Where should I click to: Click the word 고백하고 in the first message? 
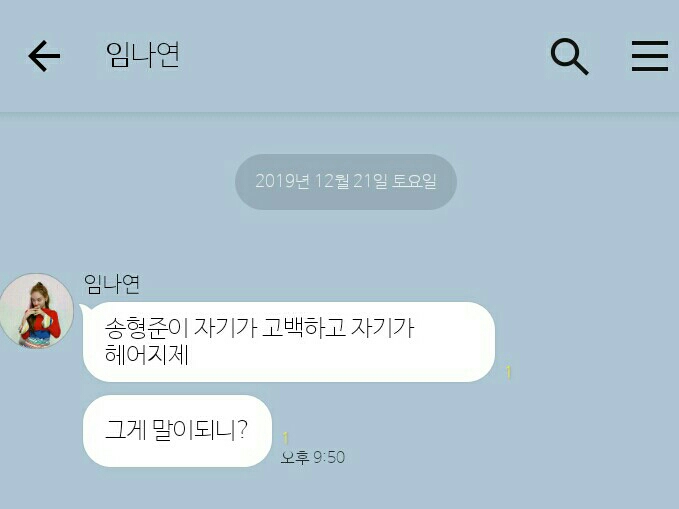coord(304,327)
